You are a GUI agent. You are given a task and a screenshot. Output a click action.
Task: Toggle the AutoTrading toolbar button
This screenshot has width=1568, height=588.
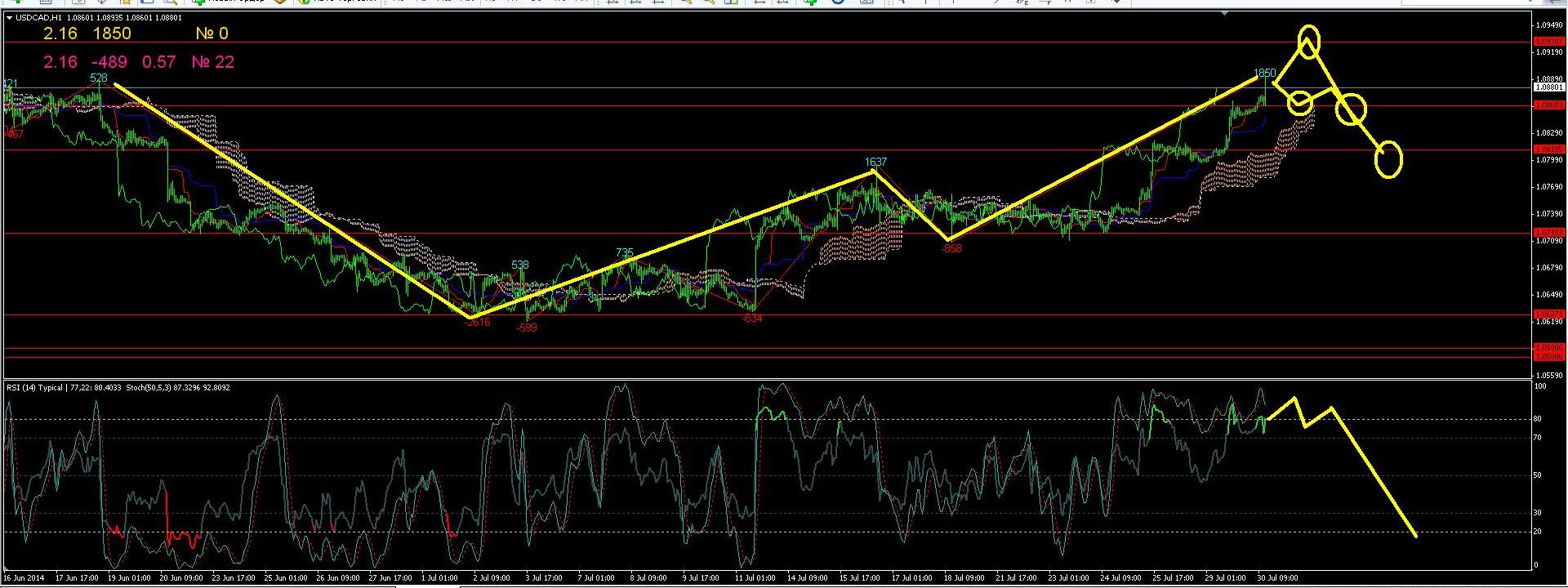[x=335, y=2]
